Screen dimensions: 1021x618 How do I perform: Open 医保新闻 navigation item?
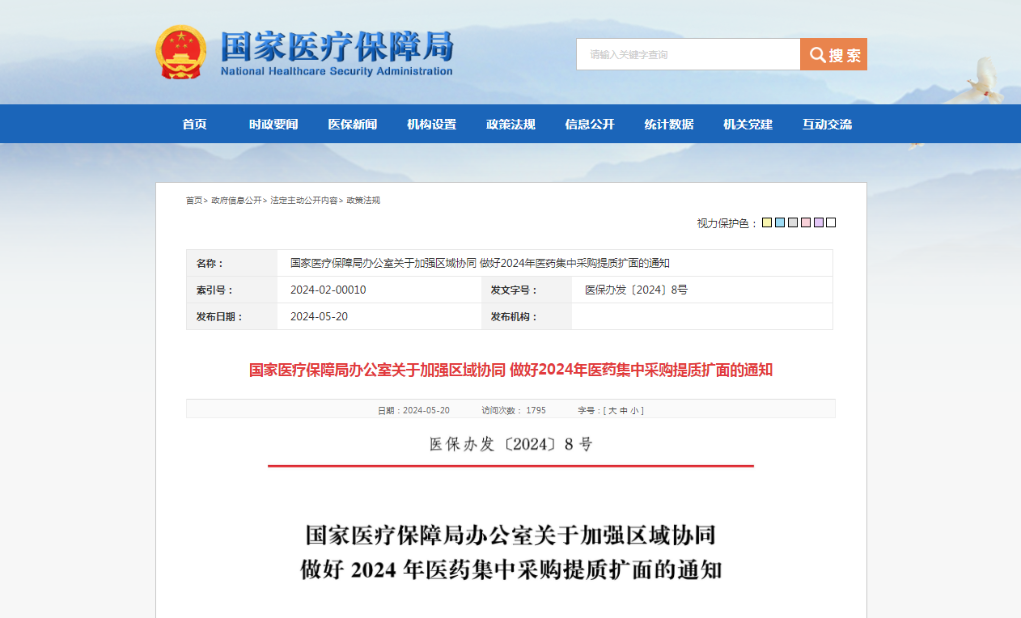click(x=352, y=125)
